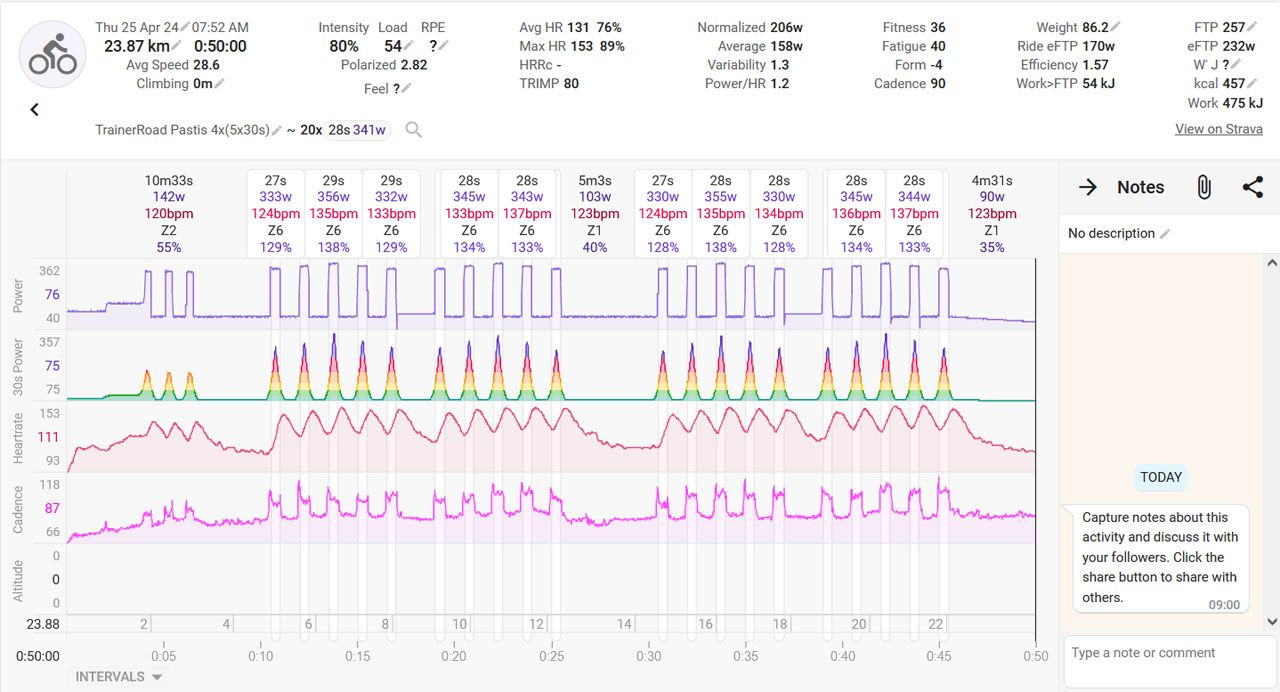Edit the 23.87 km distance pencil
This screenshot has width=1280, height=692.
pyautogui.click(x=177, y=46)
